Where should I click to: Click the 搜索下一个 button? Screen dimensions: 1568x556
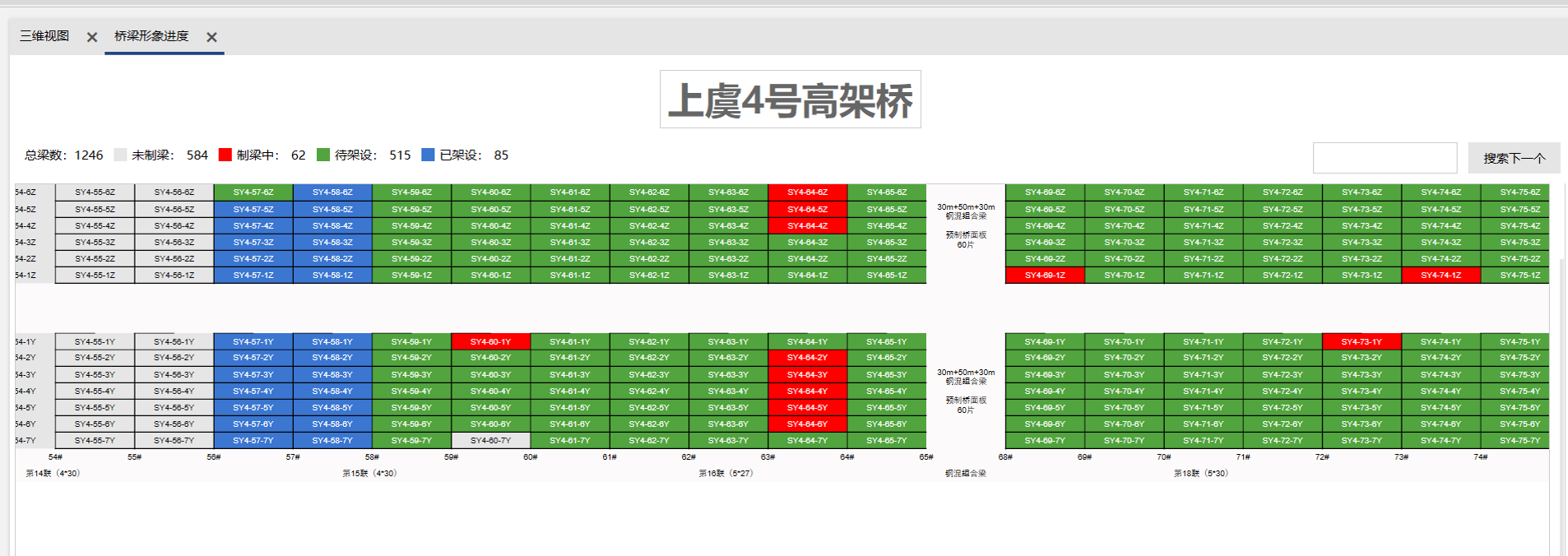coord(1514,158)
